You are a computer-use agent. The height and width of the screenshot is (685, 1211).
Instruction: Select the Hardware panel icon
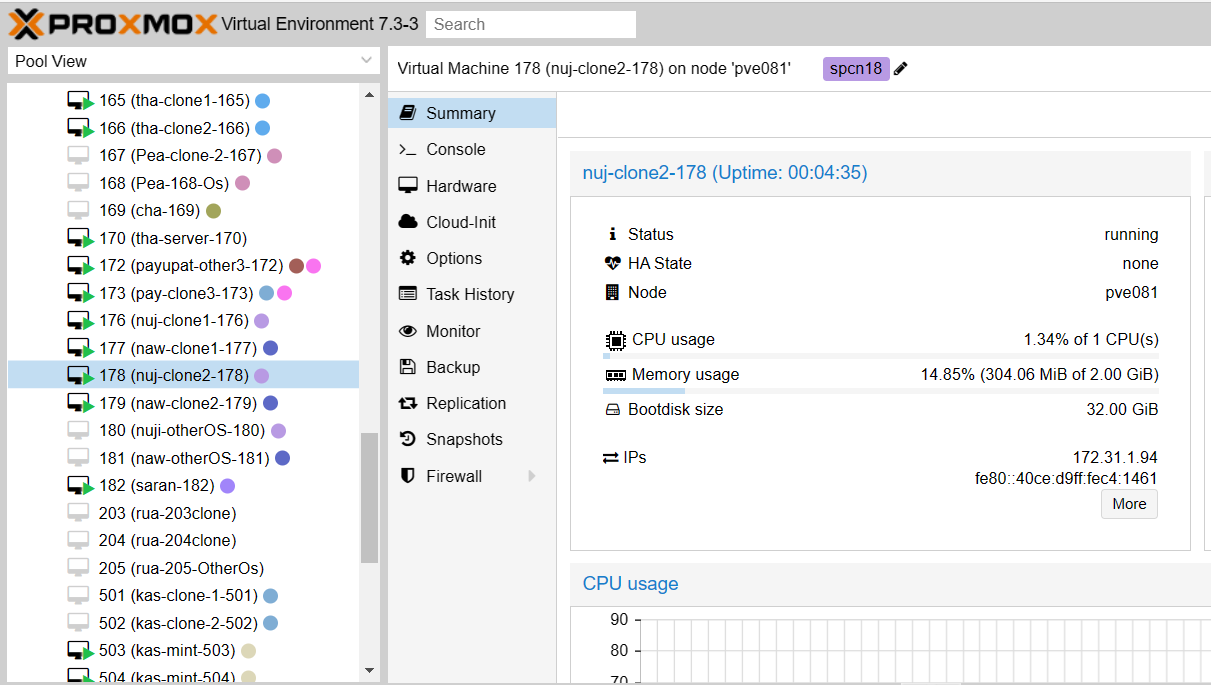(x=411, y=185)
